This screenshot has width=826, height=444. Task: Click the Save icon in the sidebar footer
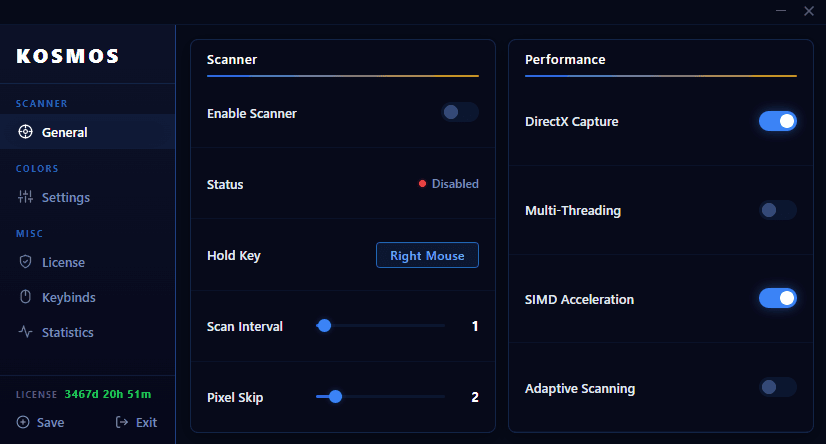pos(23,422)
